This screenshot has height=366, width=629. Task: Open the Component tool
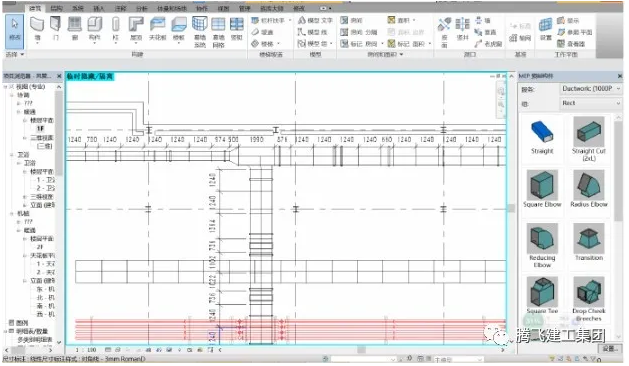coord(95,29)
